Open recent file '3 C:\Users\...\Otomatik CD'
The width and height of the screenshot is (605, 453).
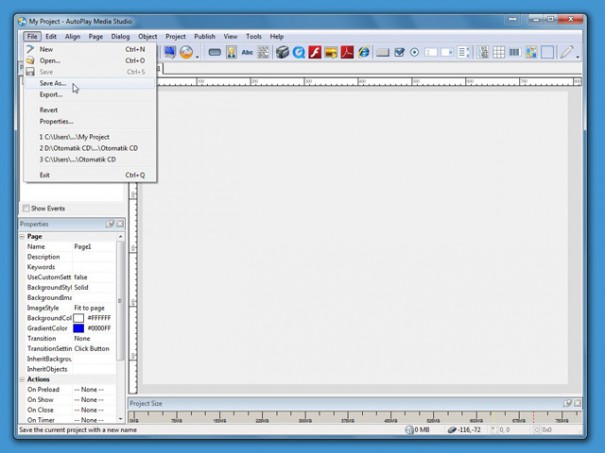click(x=90, y=159)
